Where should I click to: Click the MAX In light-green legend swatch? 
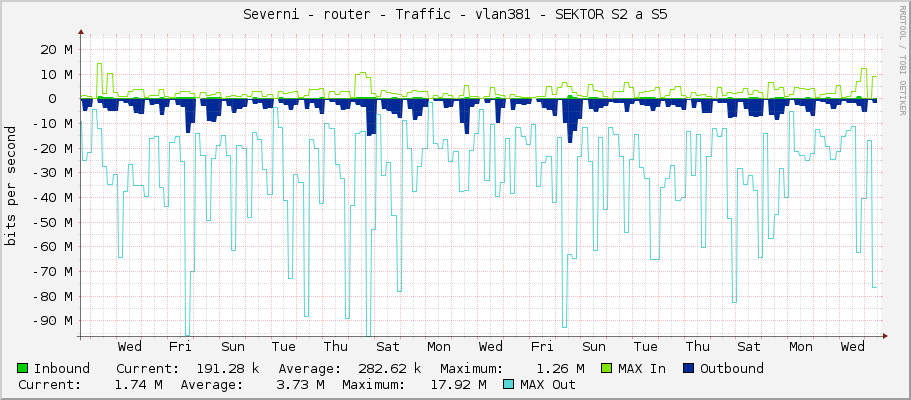coord(607,368)
